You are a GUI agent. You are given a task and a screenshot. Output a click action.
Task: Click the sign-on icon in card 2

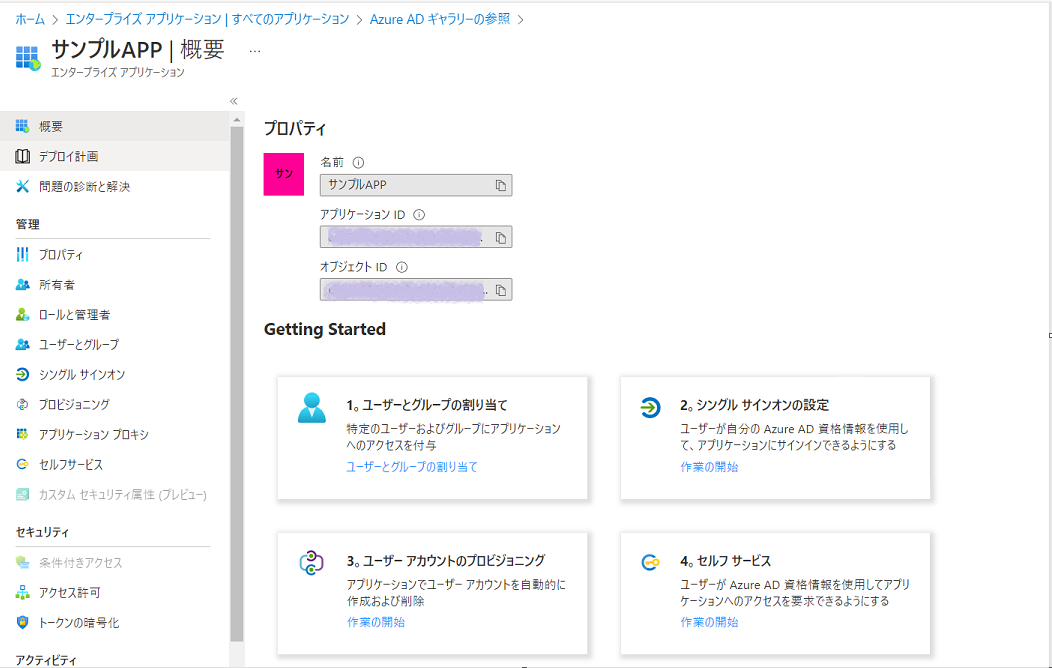tap(650, 407)
